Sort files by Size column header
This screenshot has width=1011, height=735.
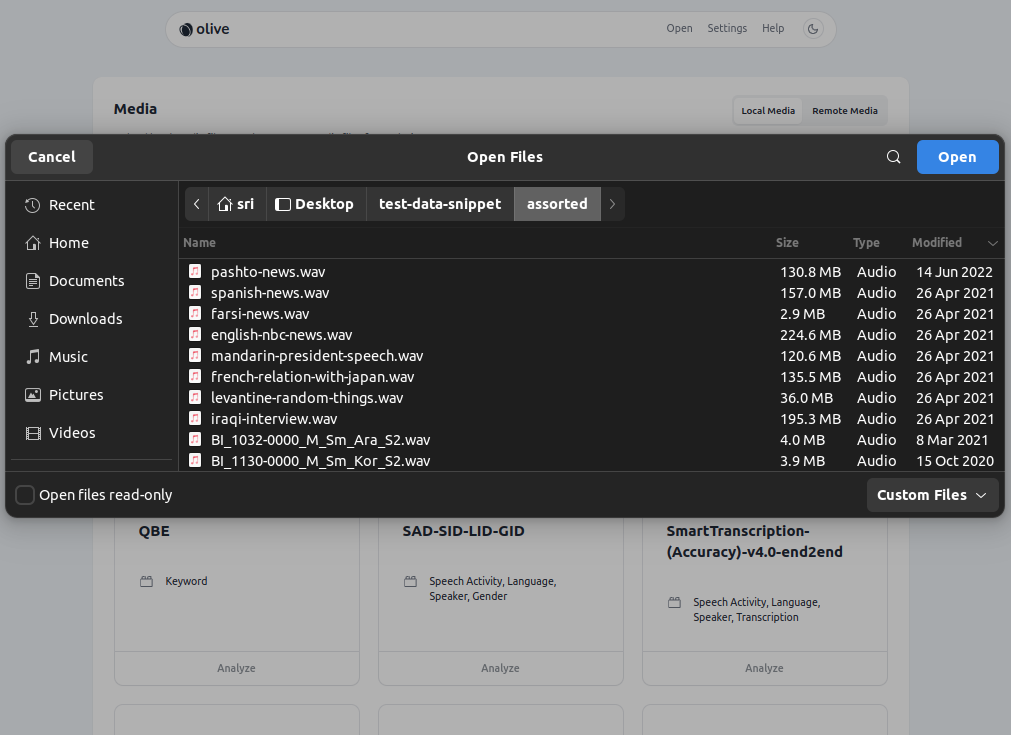[x=787, y=243]
